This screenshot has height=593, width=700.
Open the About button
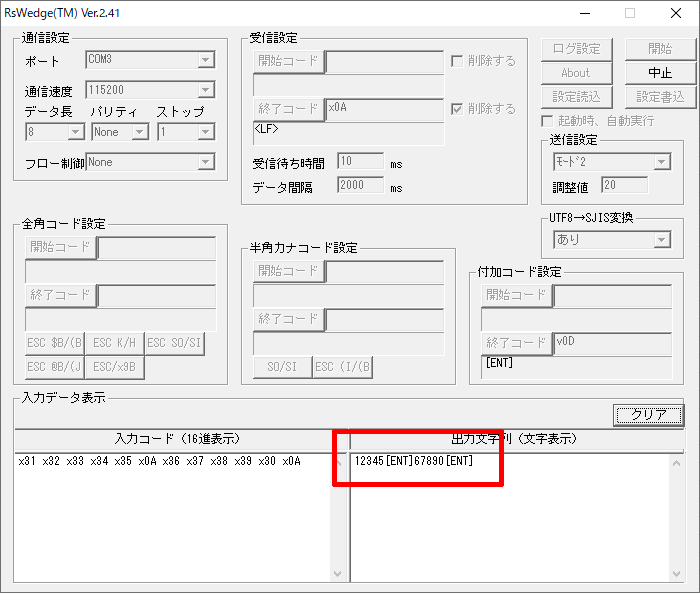[x=576, y=73]
